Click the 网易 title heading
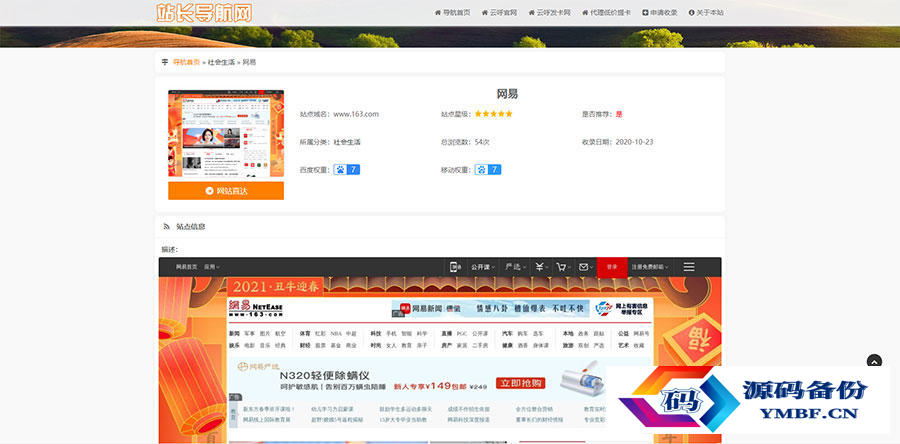The width and height of the screenshot is (900, 444). [x=507, y=94]
